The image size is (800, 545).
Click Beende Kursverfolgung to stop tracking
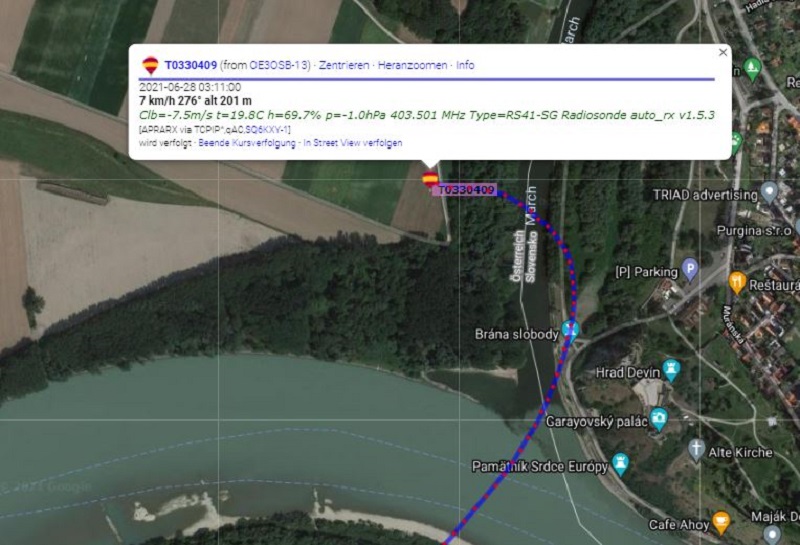click(247, 143)
